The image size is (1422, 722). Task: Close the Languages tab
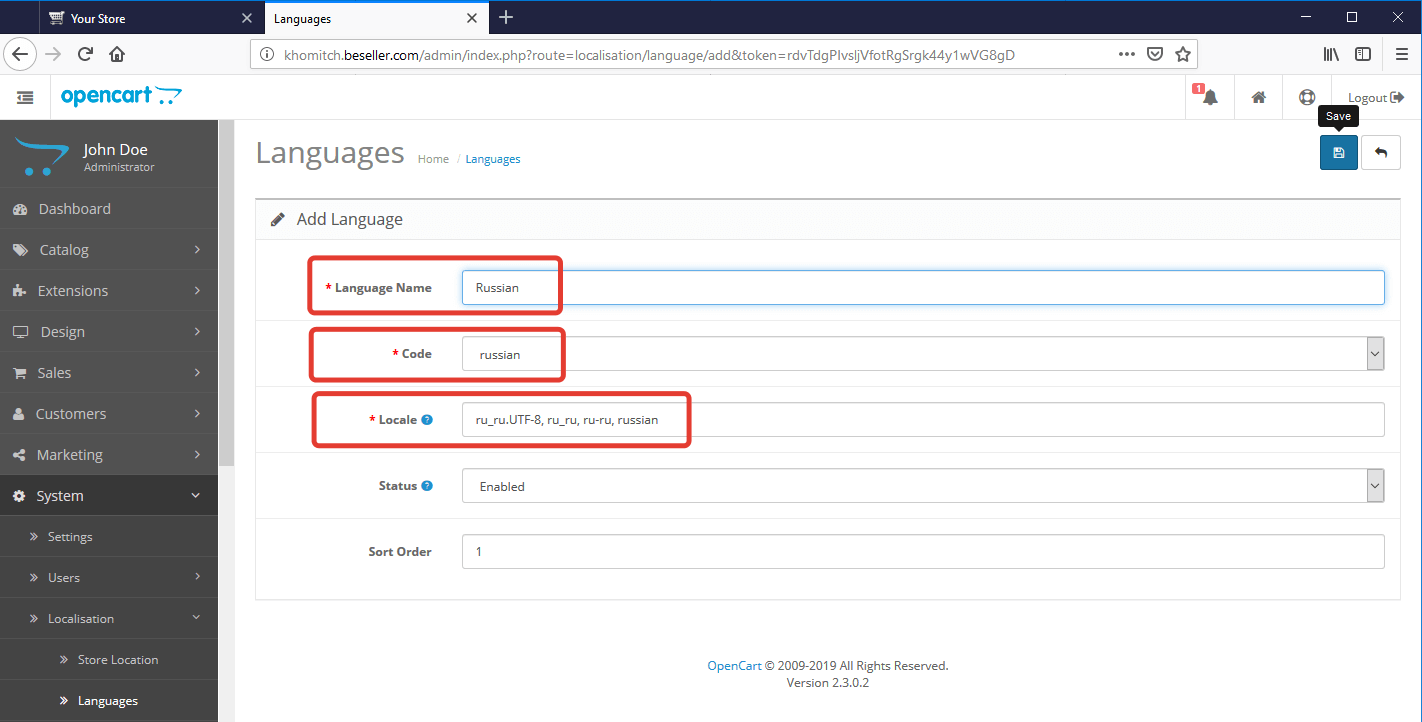click(x=472, y=18)
